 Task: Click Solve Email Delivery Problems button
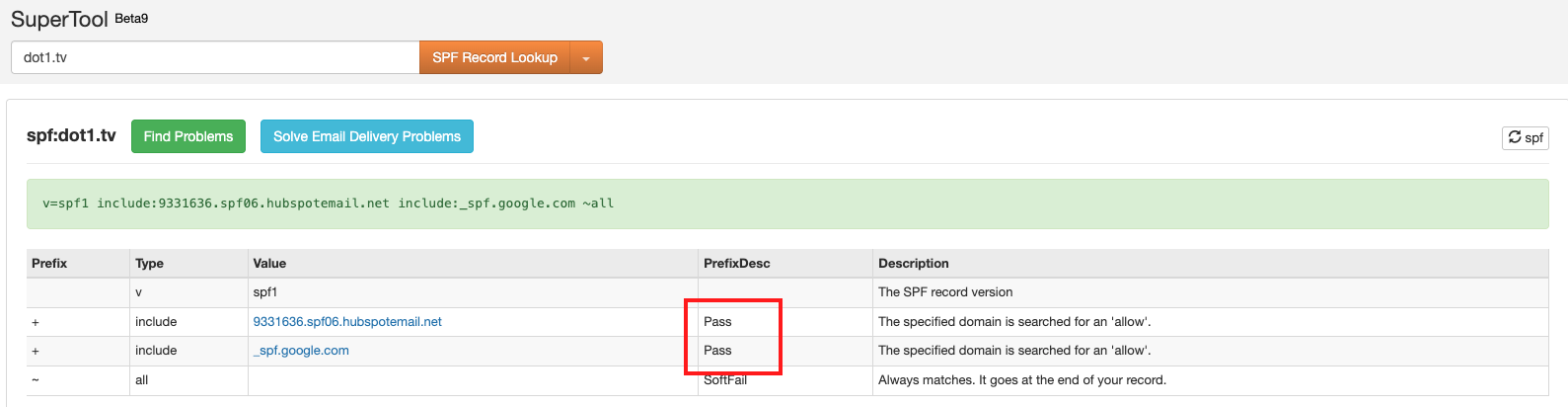(367, 136)
